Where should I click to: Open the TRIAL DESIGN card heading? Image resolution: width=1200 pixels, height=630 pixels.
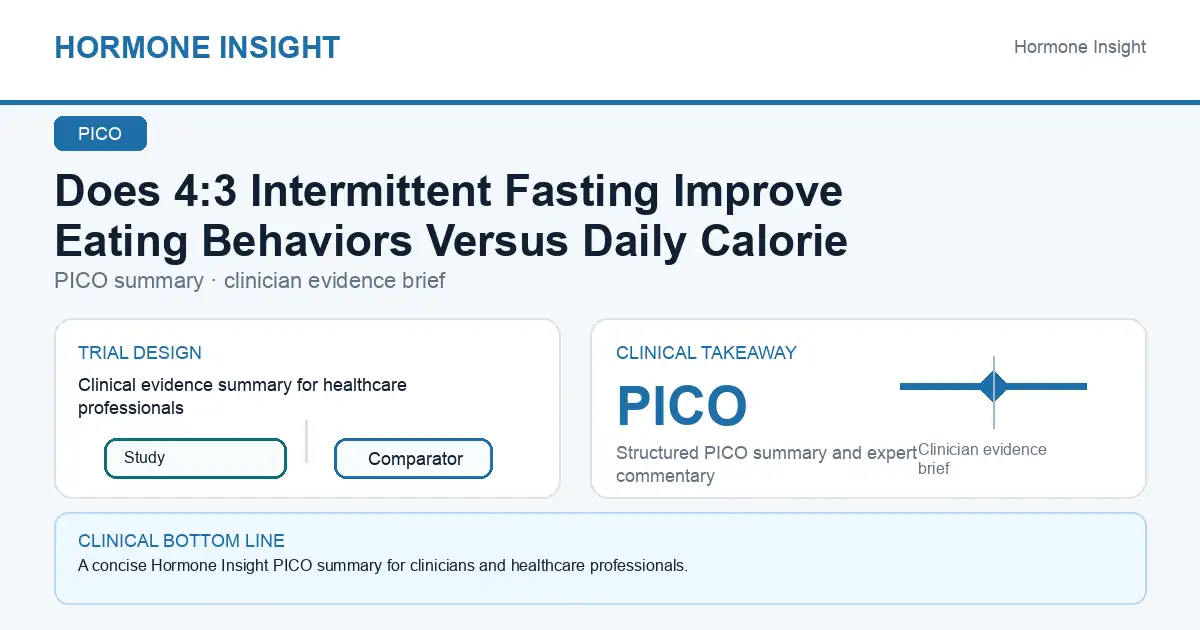click(140, 353)
